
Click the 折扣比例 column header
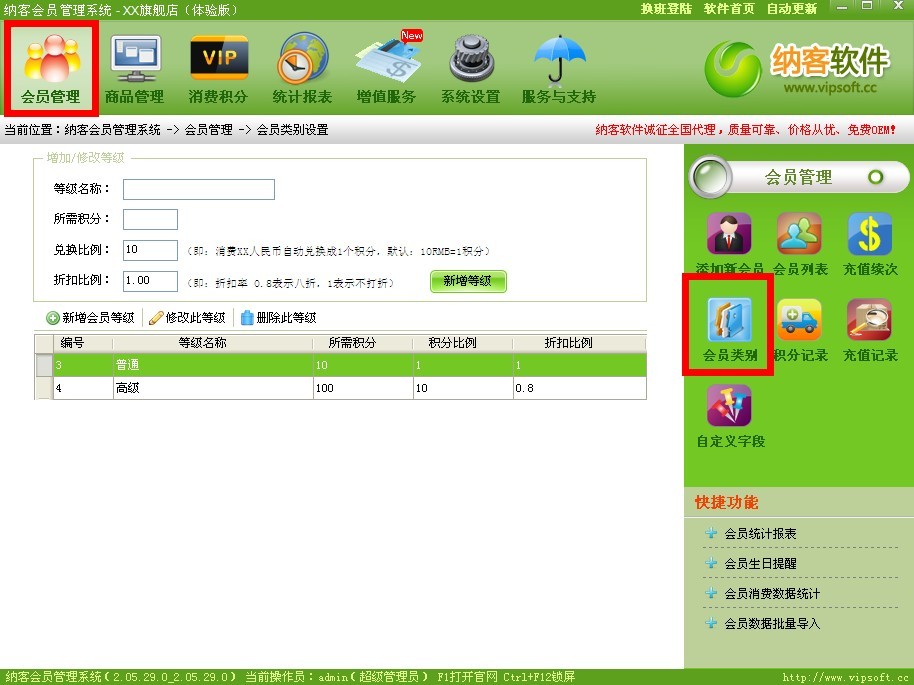pyautogui.click(x=579, y=343)
